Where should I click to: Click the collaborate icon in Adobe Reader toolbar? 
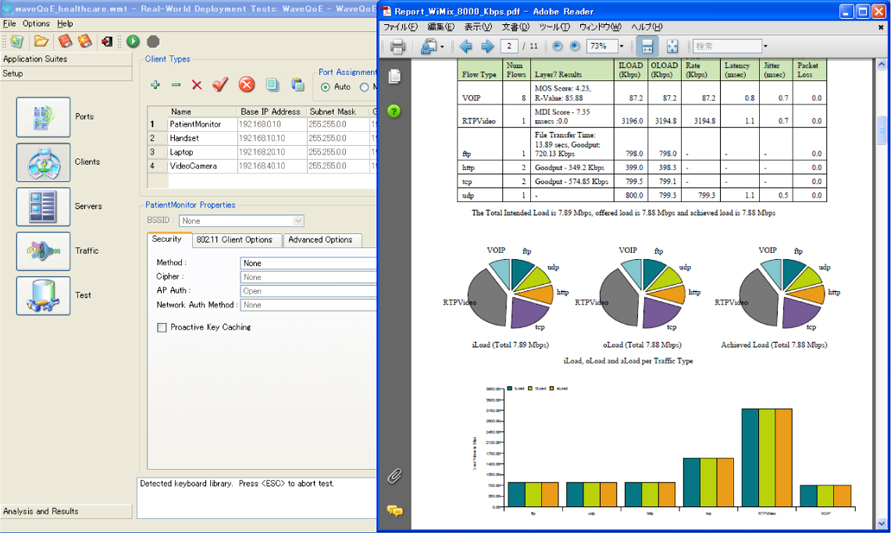click(428, 47)
